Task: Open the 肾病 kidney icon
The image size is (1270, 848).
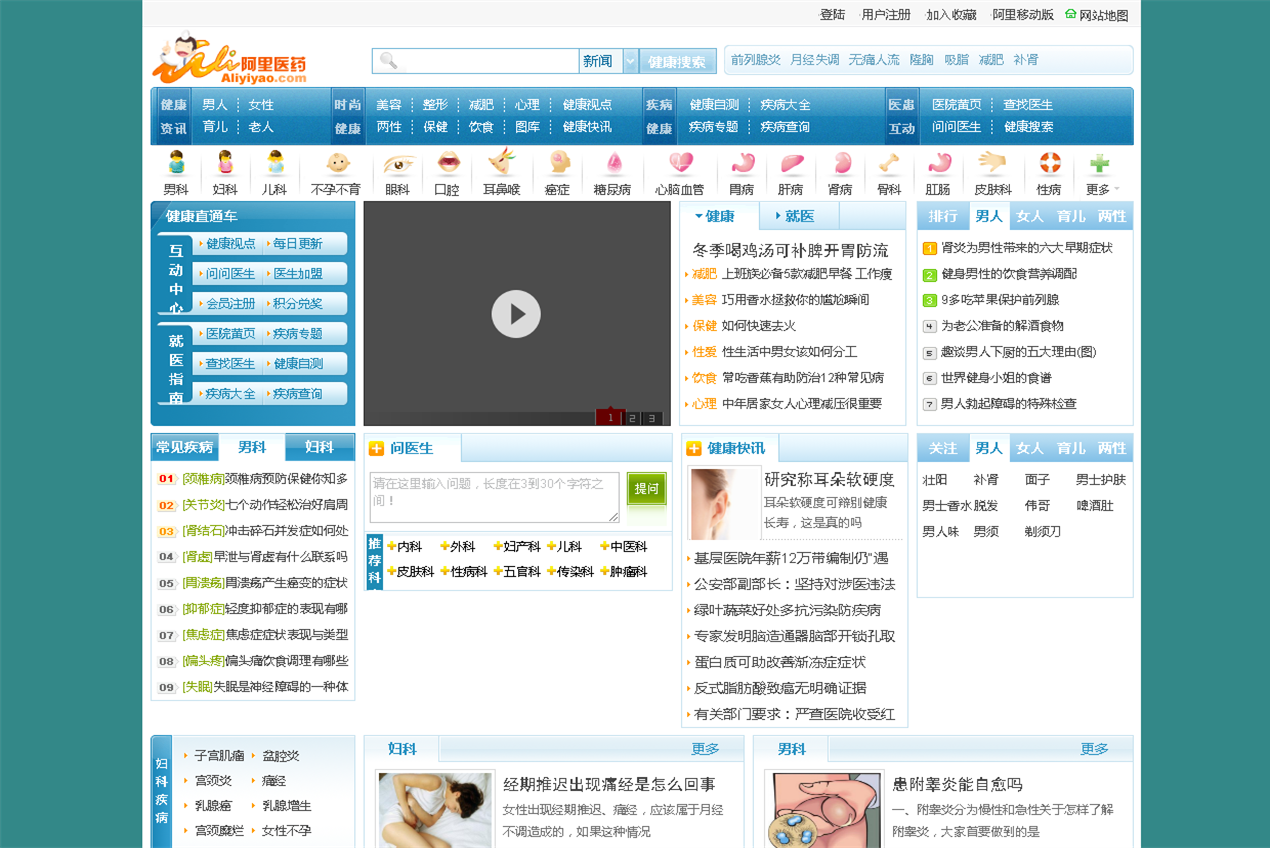Action: coord(841,163)
